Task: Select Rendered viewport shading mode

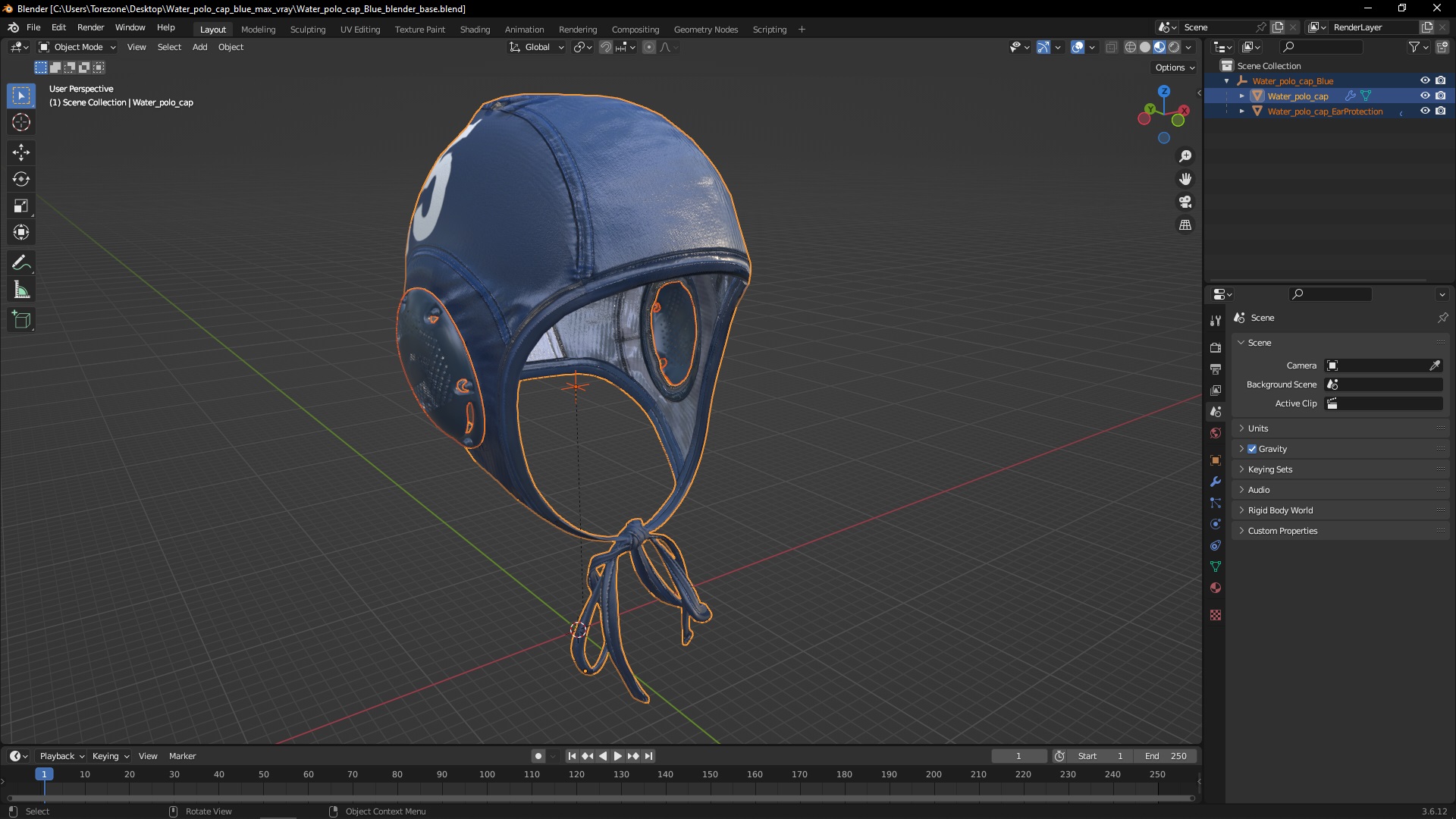Action: (1174, 47)
